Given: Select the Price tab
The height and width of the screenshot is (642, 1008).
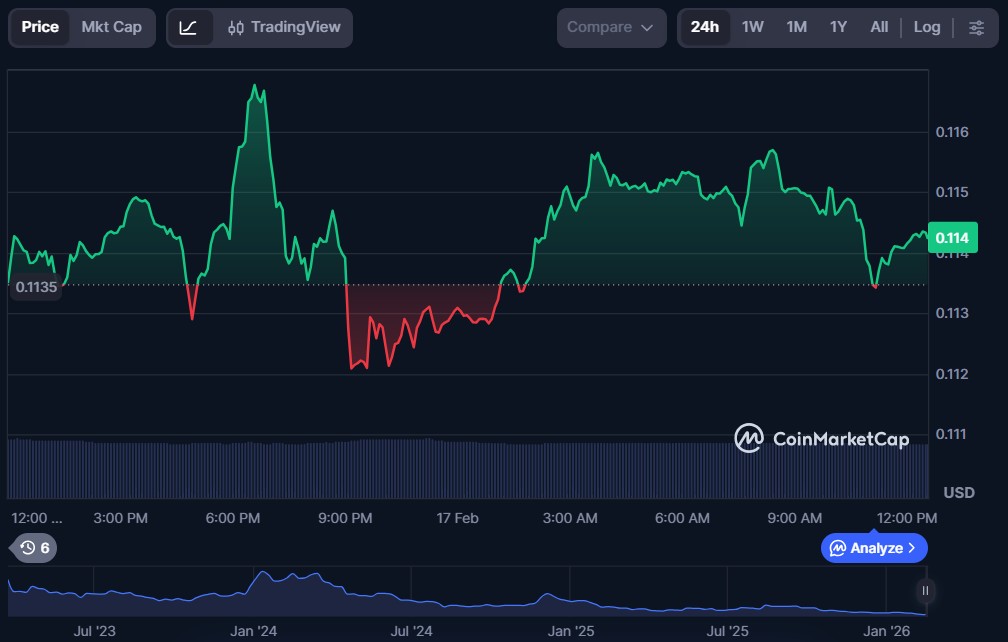Looking at the screenshot, I should click(x=40, y=27).
